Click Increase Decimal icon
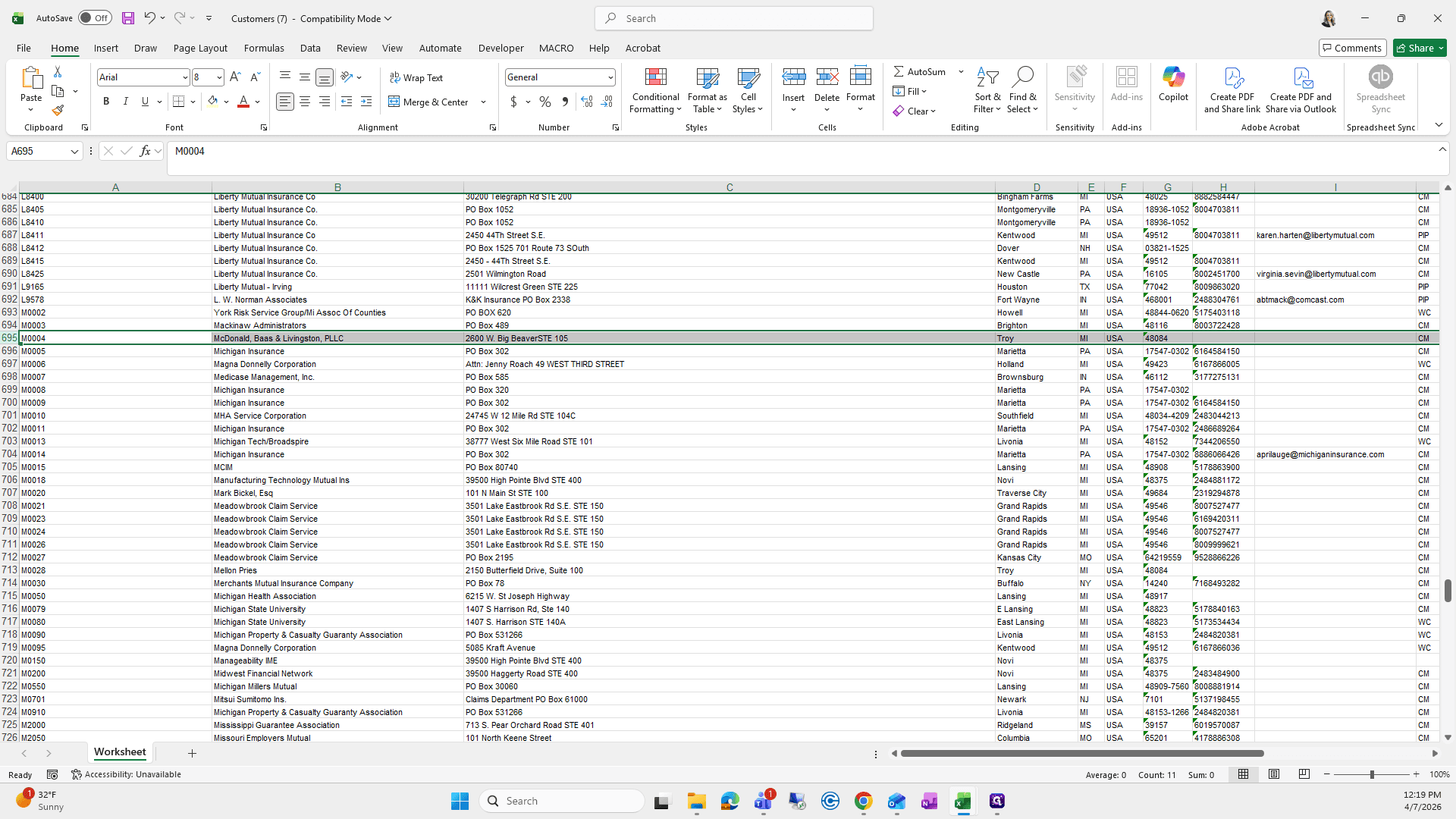Screen dimensions: 1456x819 tap(587, 102)
